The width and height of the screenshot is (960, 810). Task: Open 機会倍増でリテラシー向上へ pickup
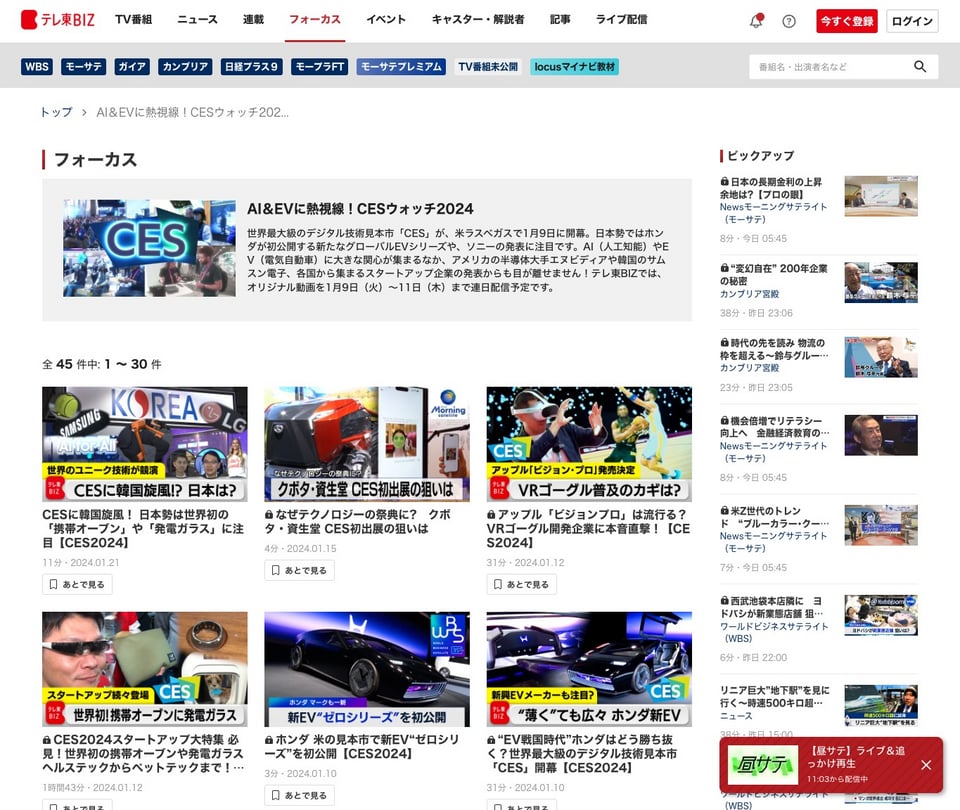[x=774, y=427]
